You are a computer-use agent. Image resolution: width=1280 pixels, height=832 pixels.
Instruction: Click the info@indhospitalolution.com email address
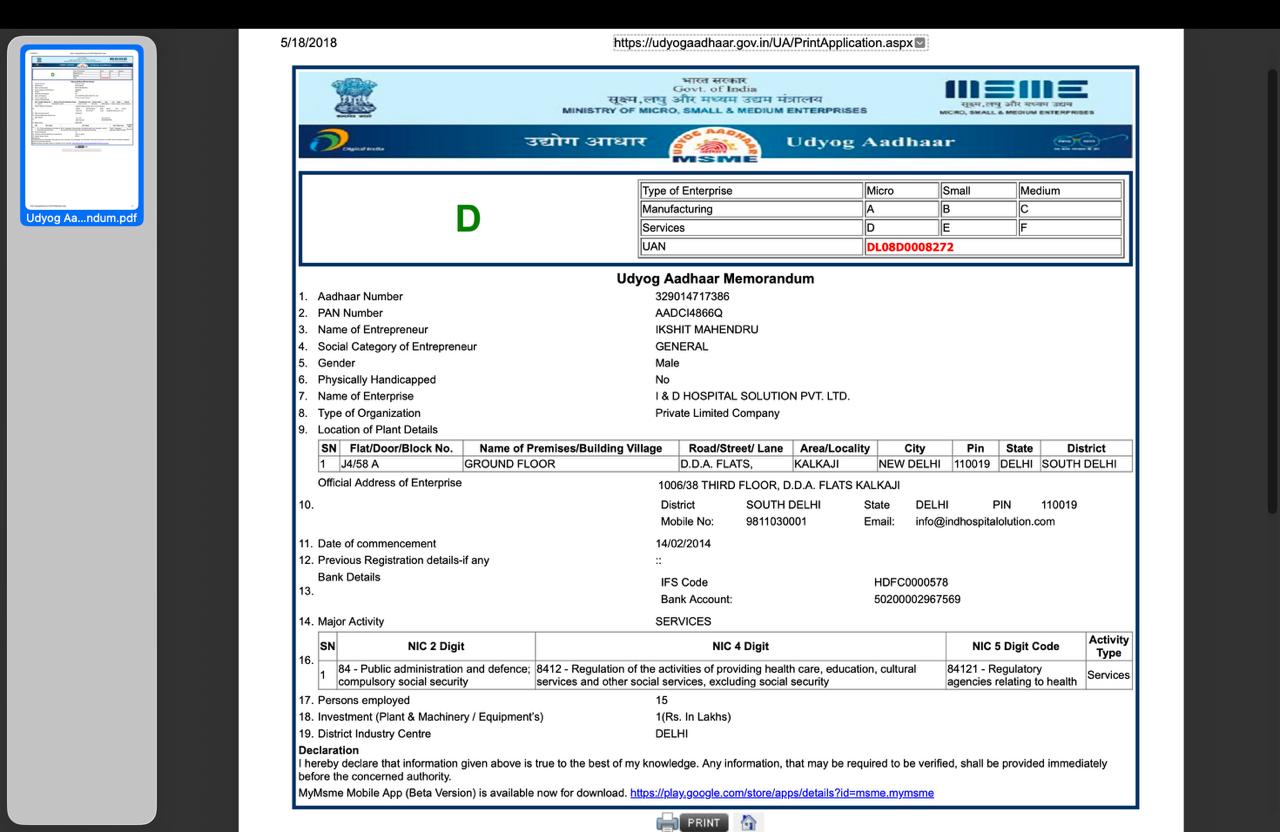pos(985,521)
